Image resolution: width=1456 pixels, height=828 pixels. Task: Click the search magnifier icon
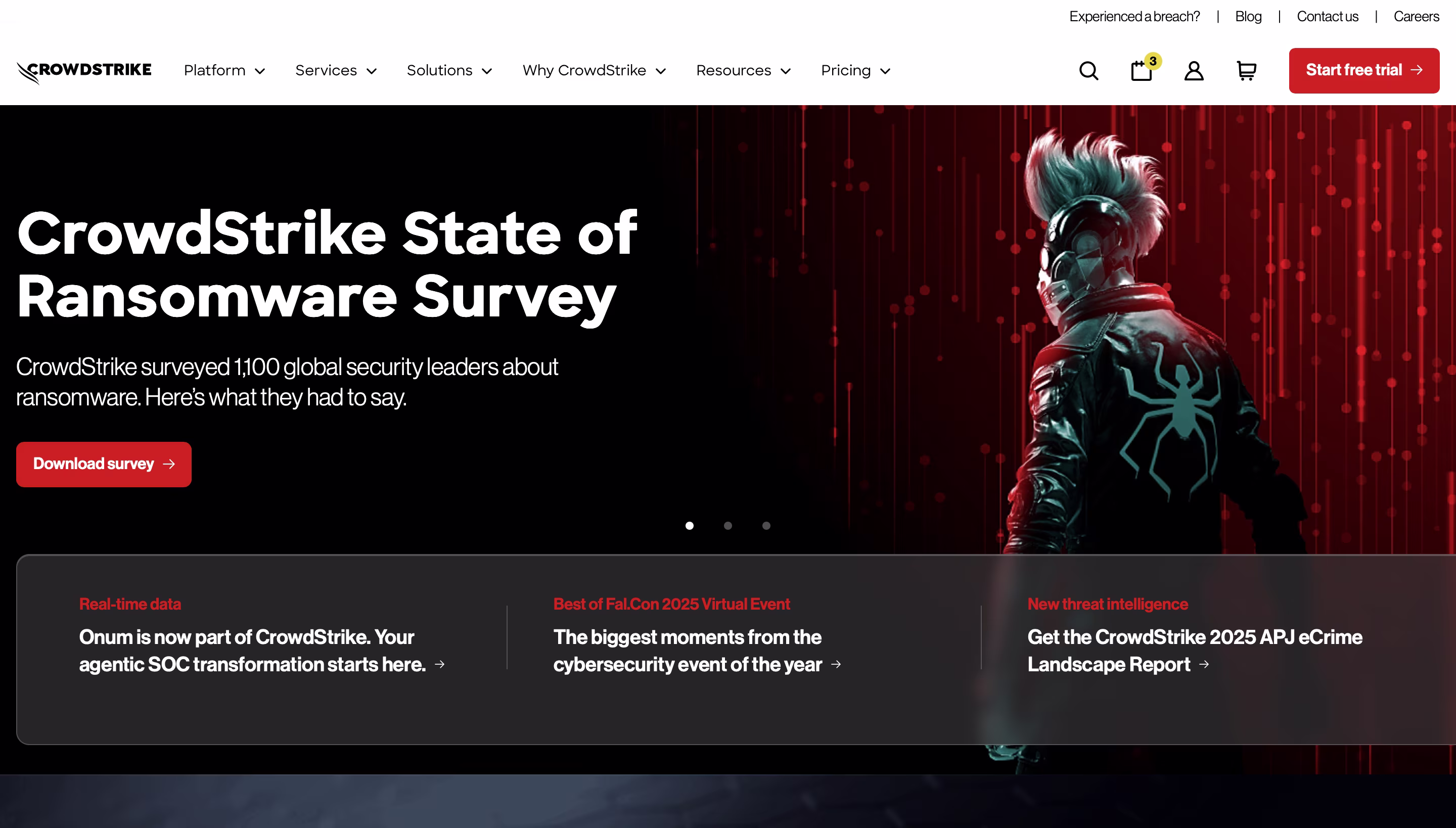1088,71
